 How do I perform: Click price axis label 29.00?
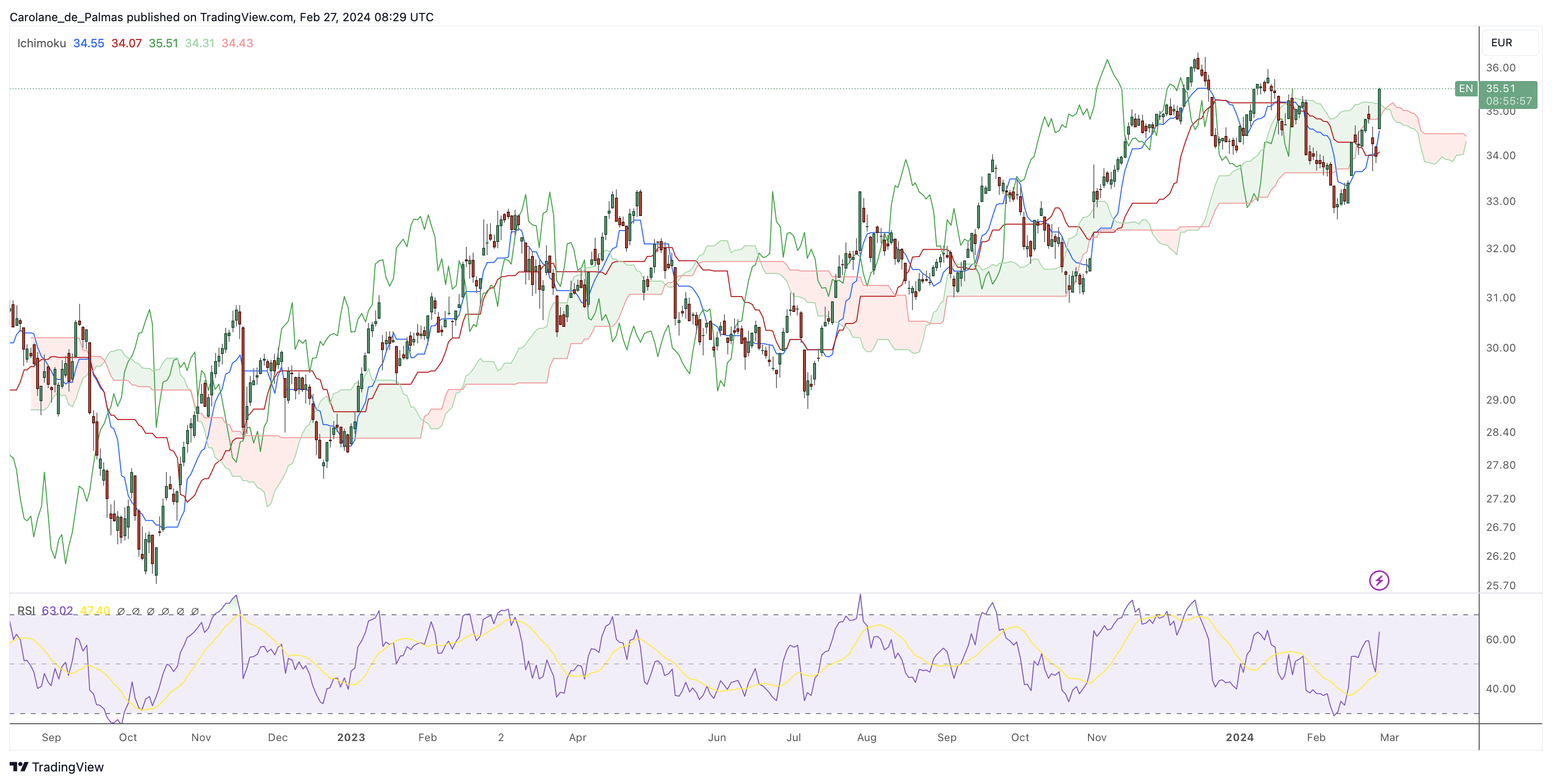coord(1500,400)
